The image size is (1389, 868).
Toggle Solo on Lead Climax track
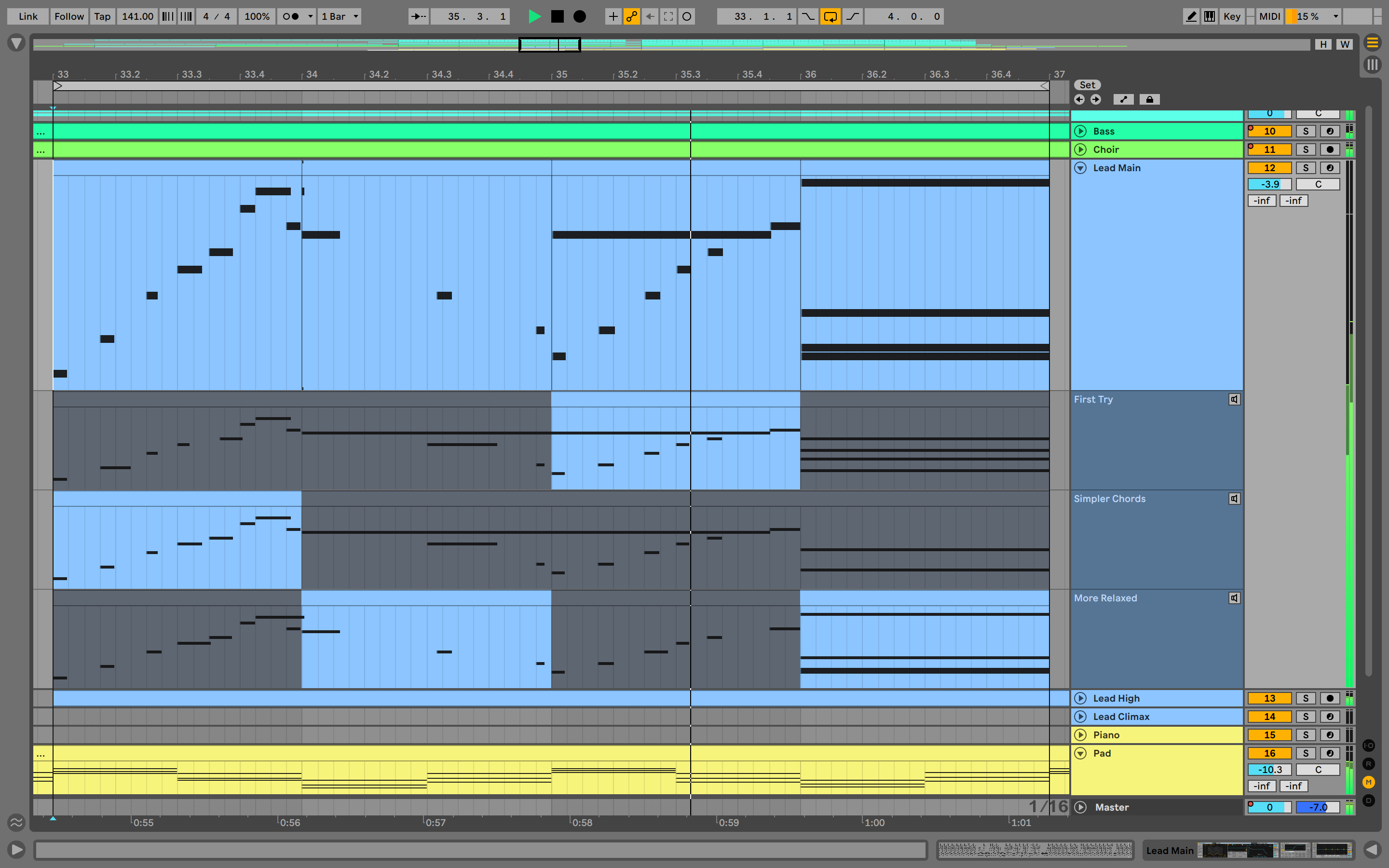click(x=1305, y=716)
